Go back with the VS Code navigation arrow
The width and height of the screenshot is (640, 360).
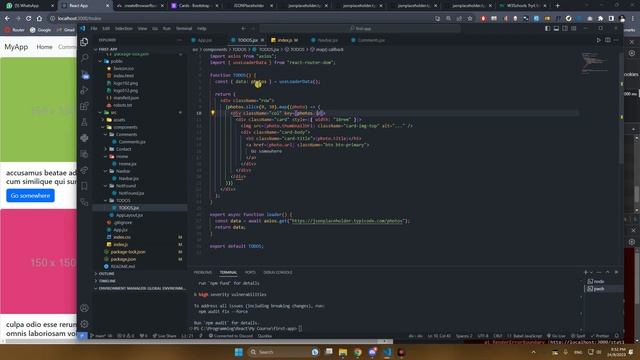click(243, 29)
